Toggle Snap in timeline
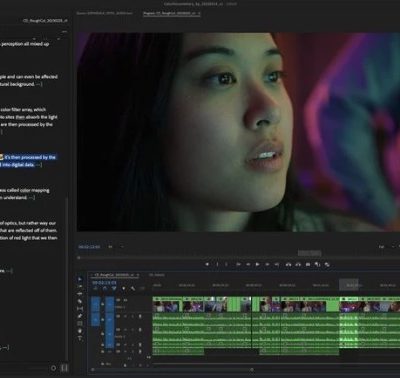 pos(105,288)
